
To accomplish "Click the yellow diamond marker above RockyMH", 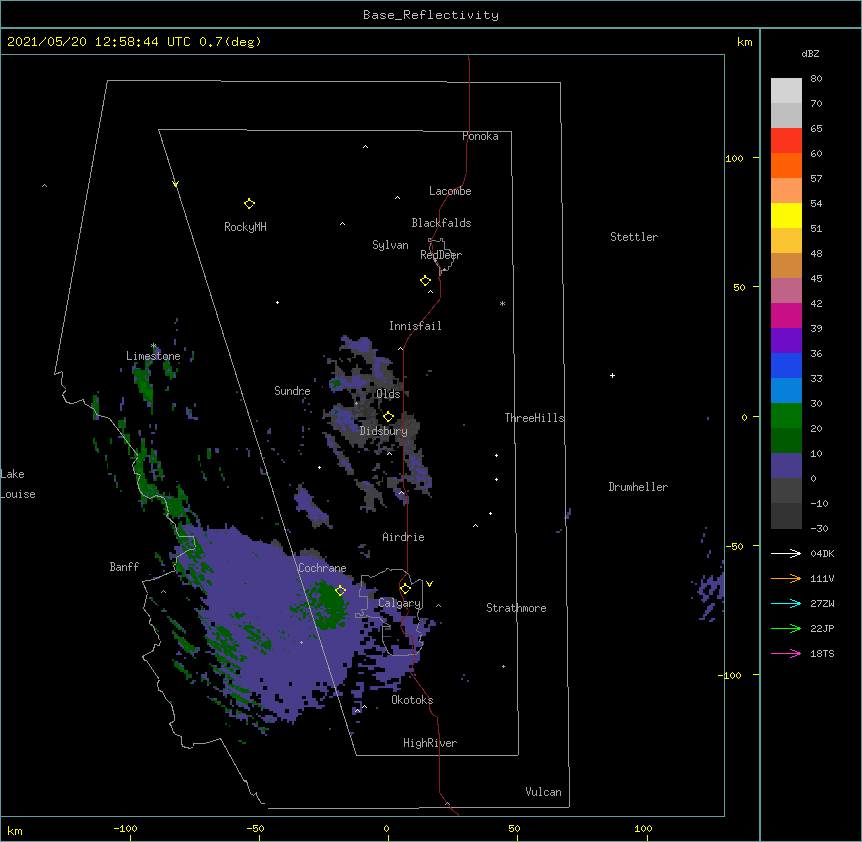I will point(249,204).
